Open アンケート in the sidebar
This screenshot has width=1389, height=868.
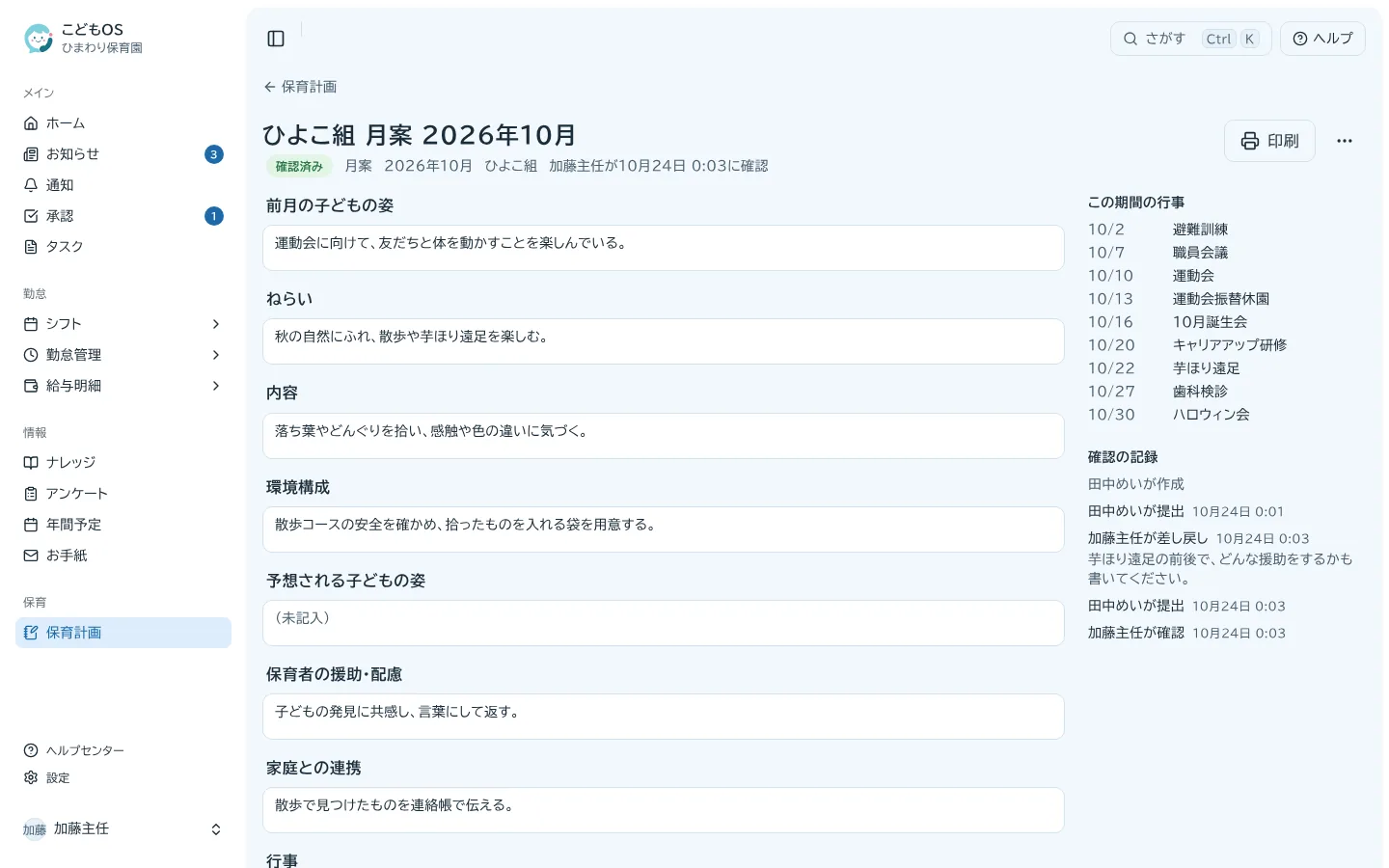tap(123, 494)
